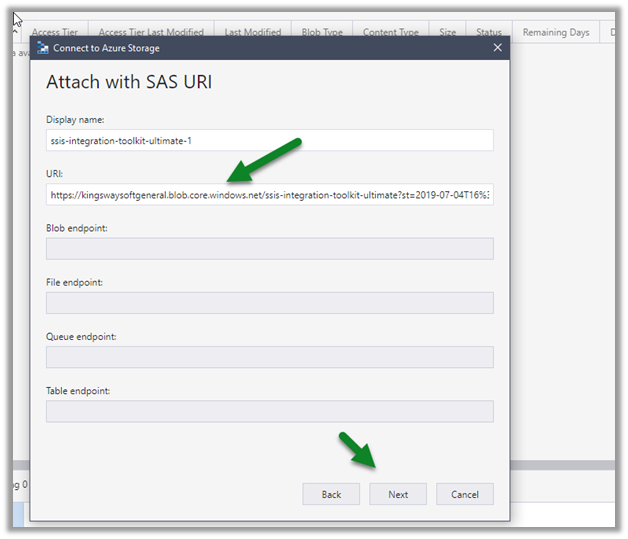Click the Blob Type column header
This screenshot has height=539, width=628.
(324, 32)
